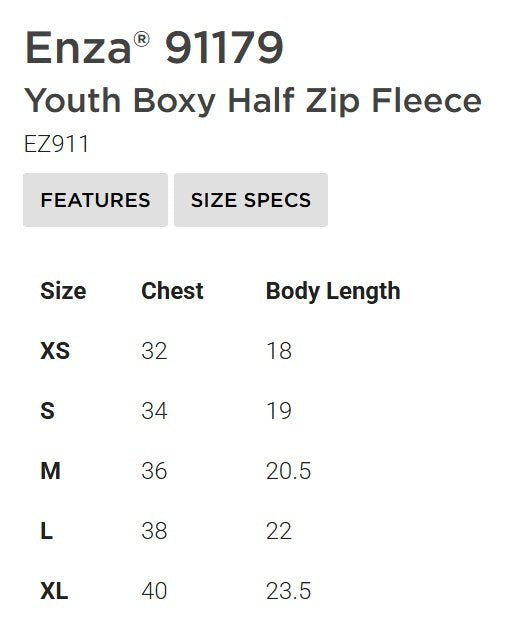Switch to the SIZE SPECS tab
The width and height of the screenshot is (510, 637).
point(251,200)
